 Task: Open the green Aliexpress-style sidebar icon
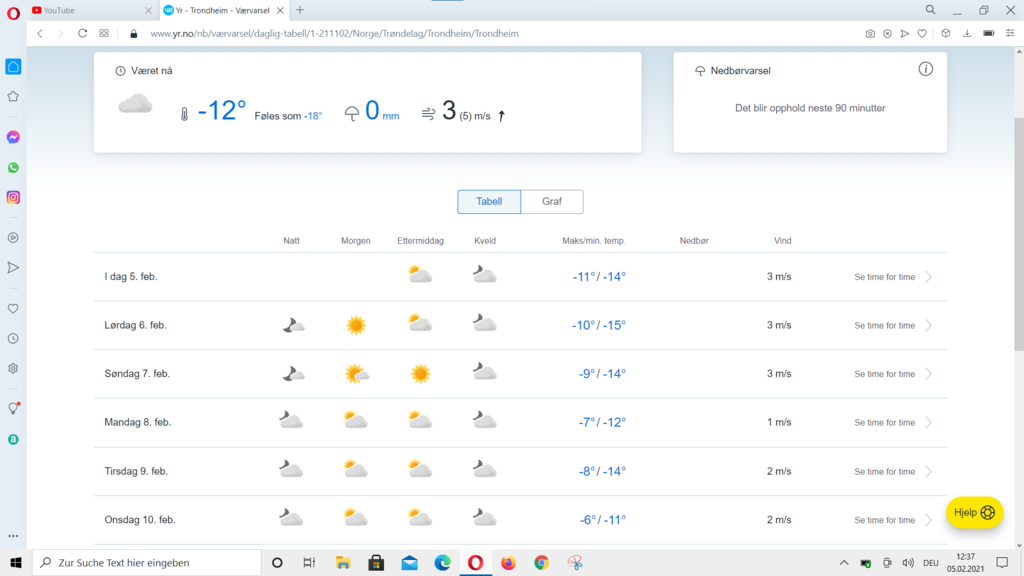(13, 440)
